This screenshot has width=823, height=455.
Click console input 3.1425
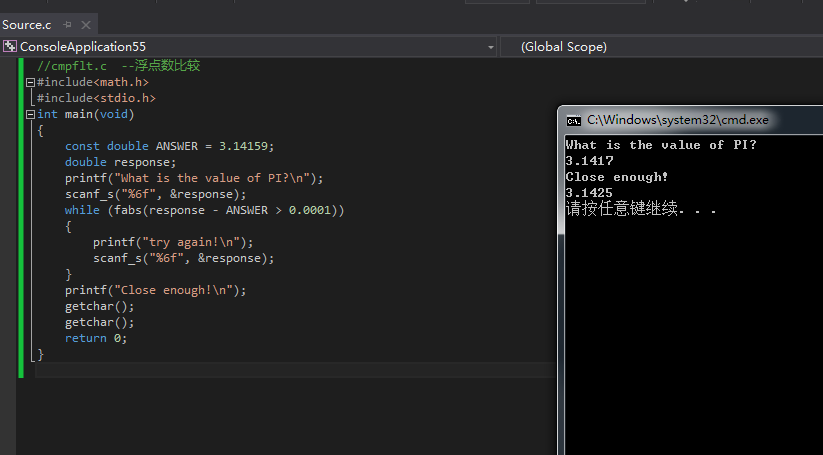point(589,193)
